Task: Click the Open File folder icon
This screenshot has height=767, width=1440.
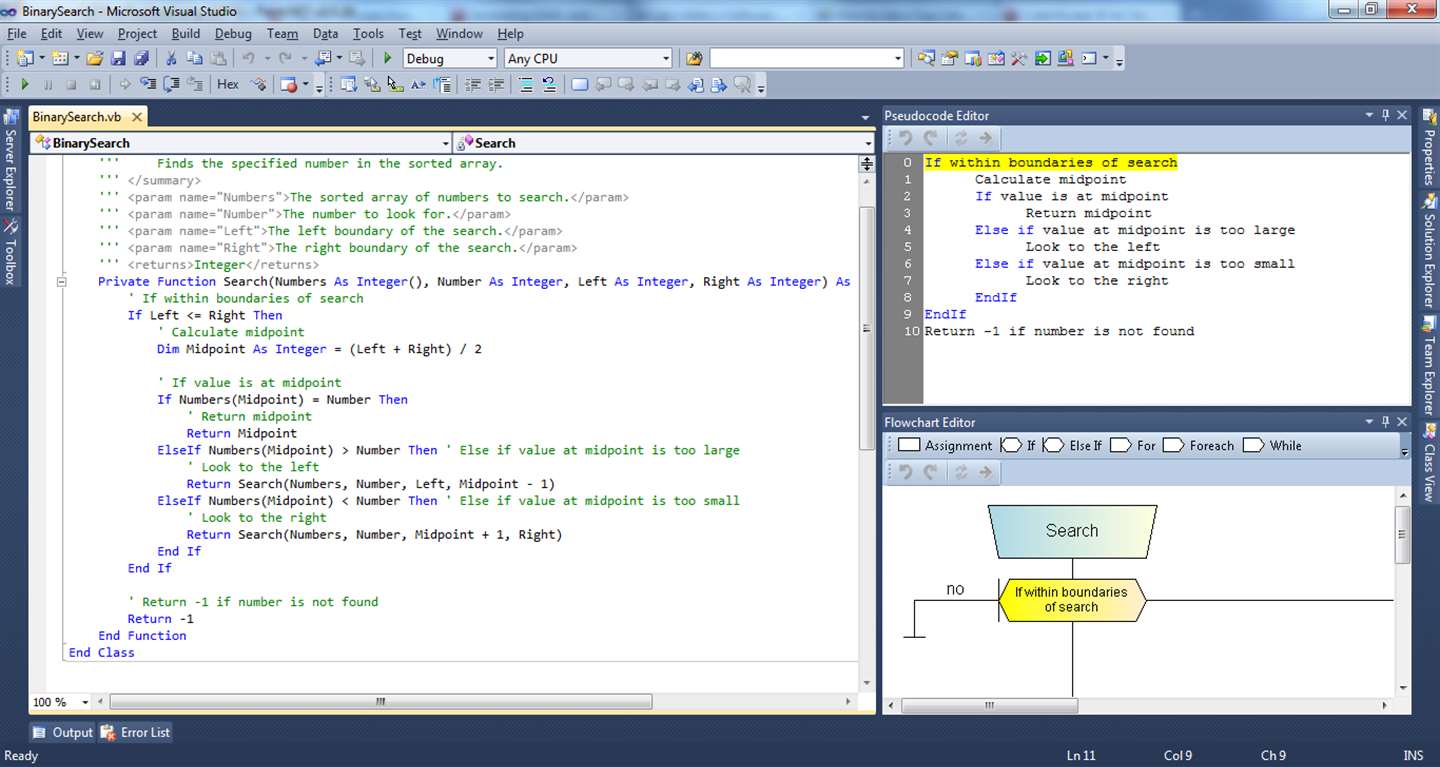Action: click(94, 59)
